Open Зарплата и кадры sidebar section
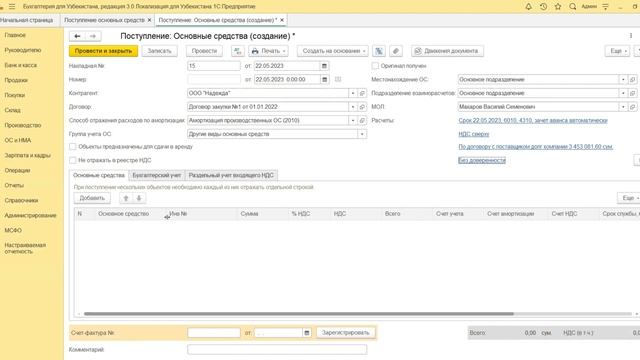Screen dimensions: 640x360 pyautogui.click(x=28, y=156)
